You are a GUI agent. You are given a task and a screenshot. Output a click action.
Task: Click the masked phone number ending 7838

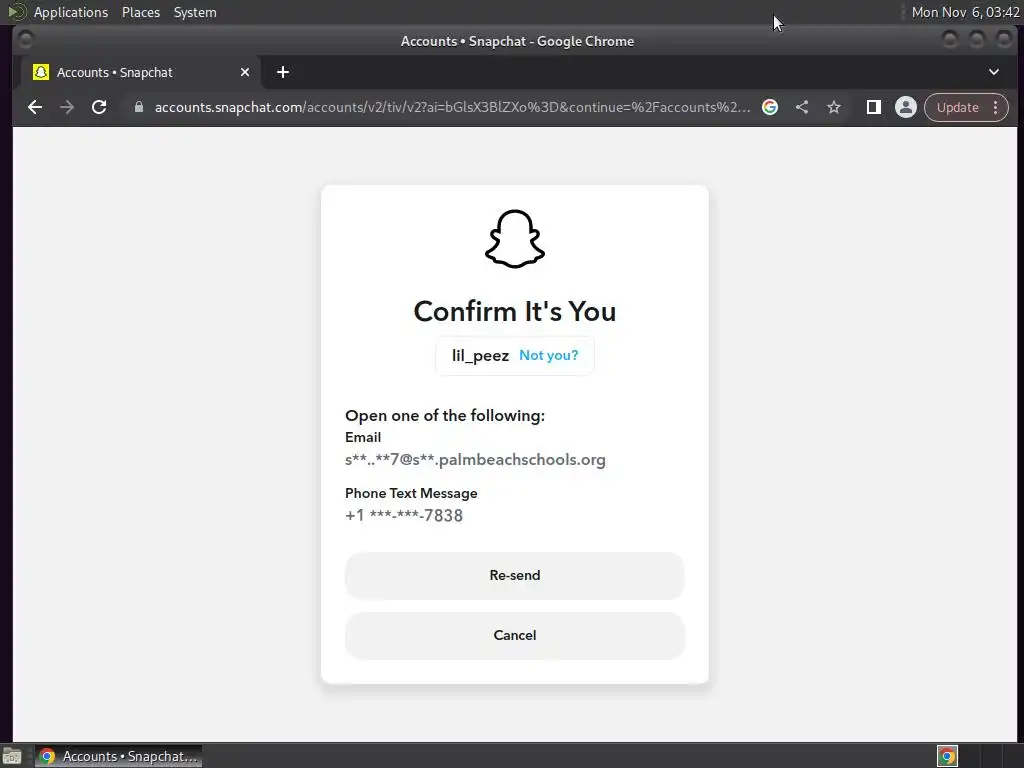[404, 515]
